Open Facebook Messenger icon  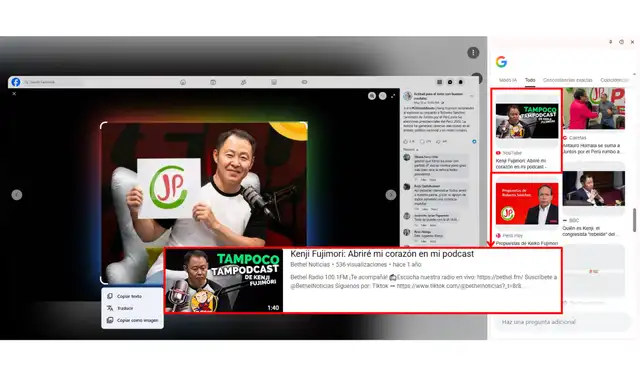[450, 82]
